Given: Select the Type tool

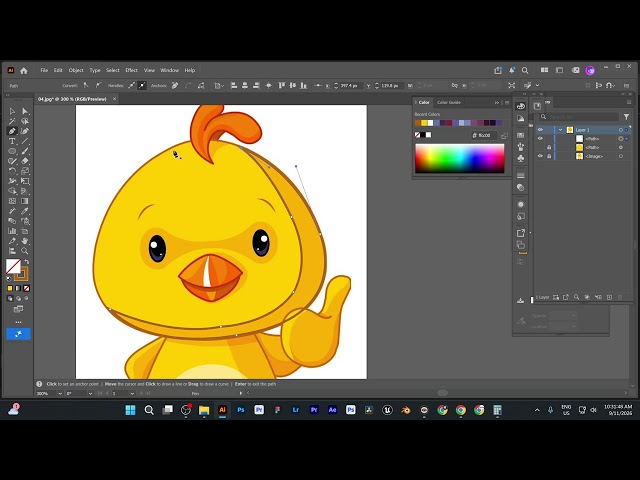Looking at the screenshot, I should click(12, 141).
